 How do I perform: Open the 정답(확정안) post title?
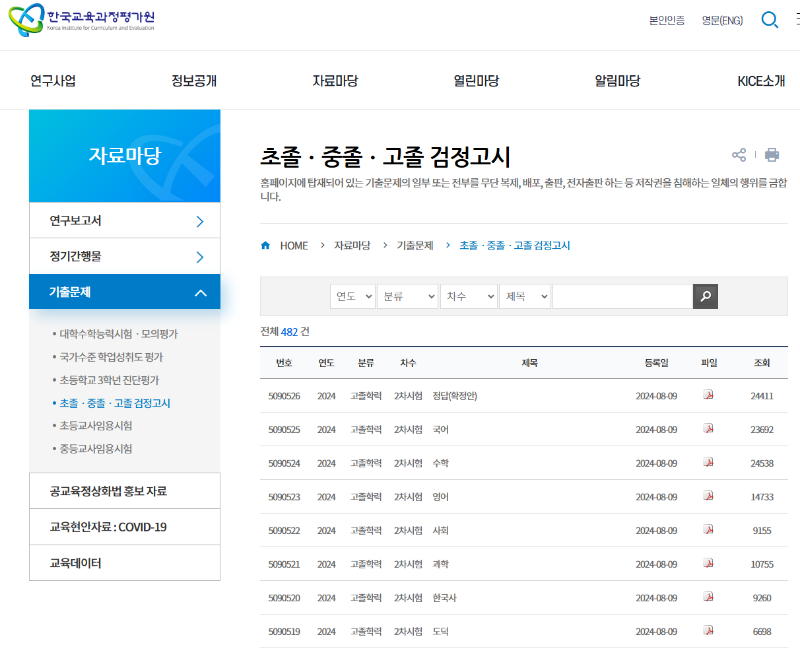tap(455, 396)
